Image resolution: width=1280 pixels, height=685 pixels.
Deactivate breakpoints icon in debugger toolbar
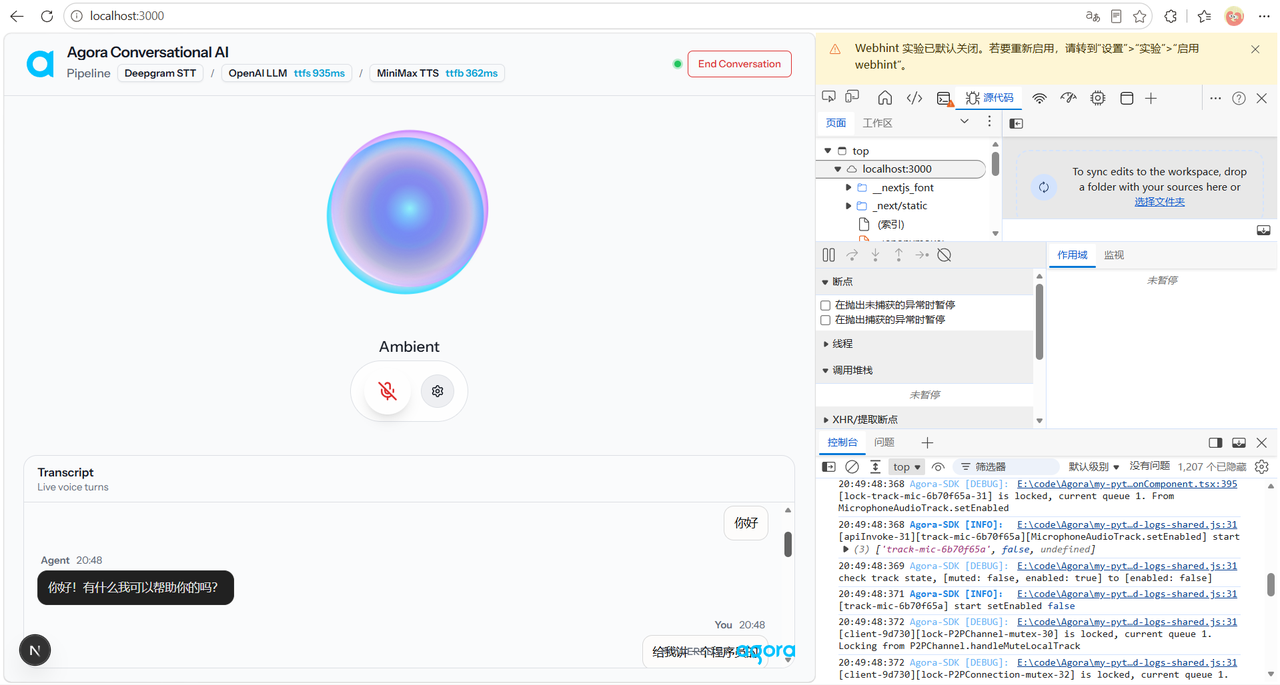[944, 255]
